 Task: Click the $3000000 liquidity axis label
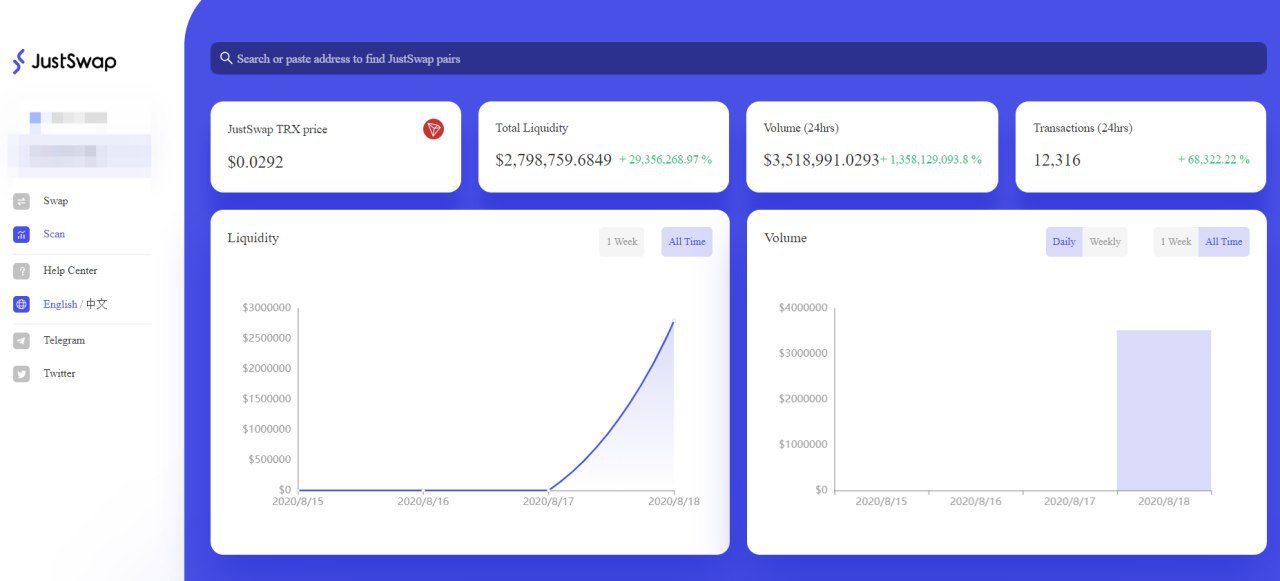click(266, 308)
